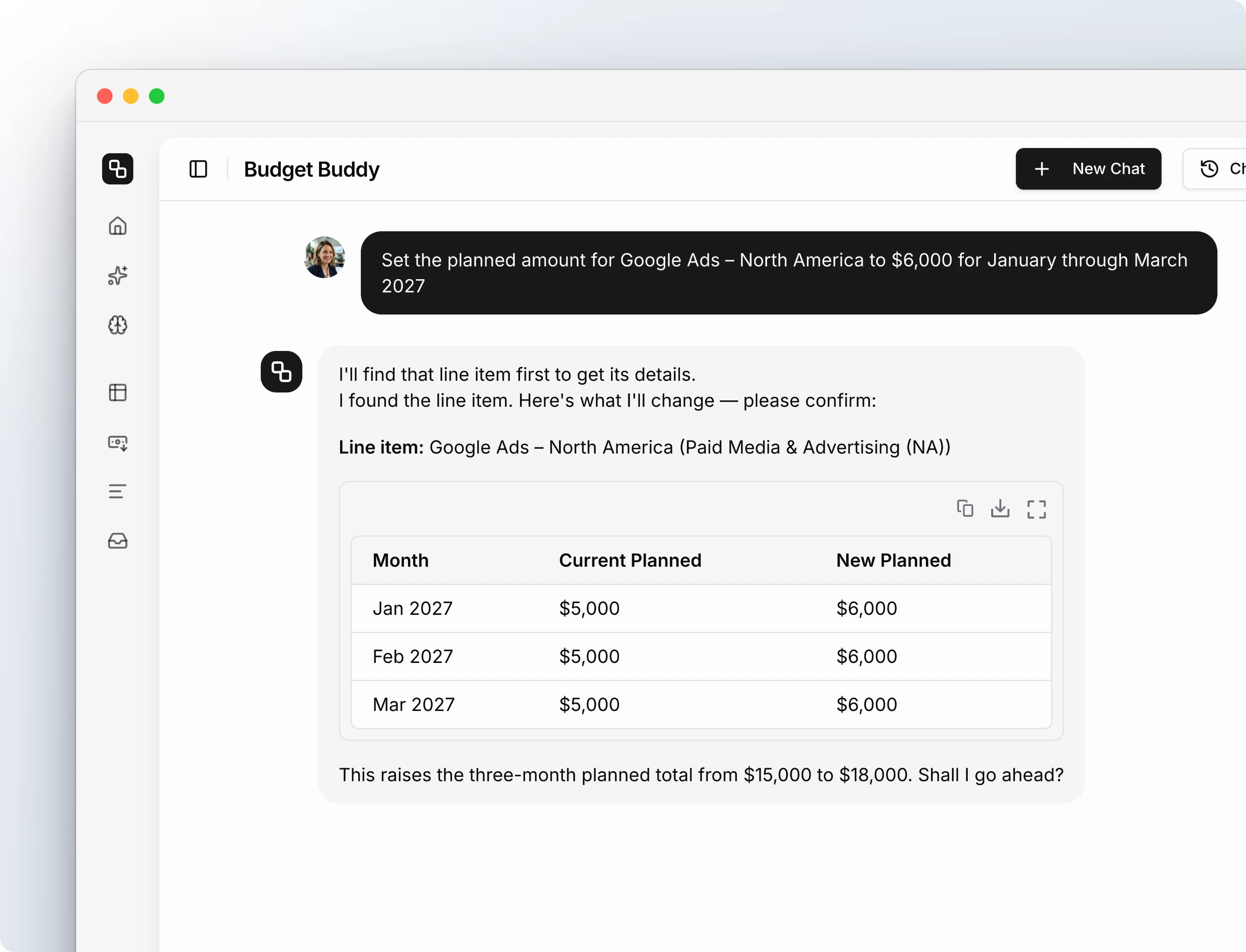Image resolution: width=1246 pixels, height=952 pixels.
Task: Click the Month column header
Action: (400, 560)
